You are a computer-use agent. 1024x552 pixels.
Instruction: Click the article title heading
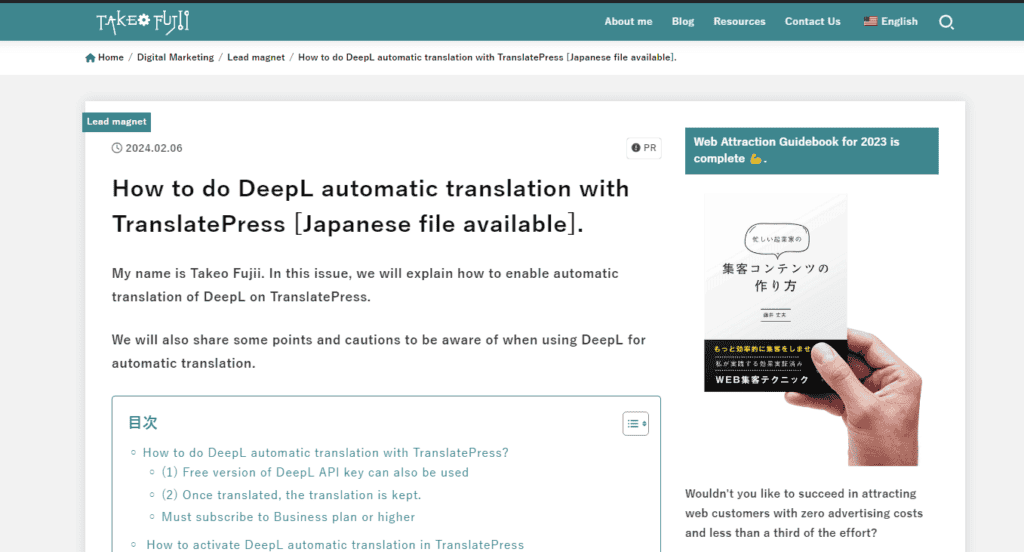[370, 206]
